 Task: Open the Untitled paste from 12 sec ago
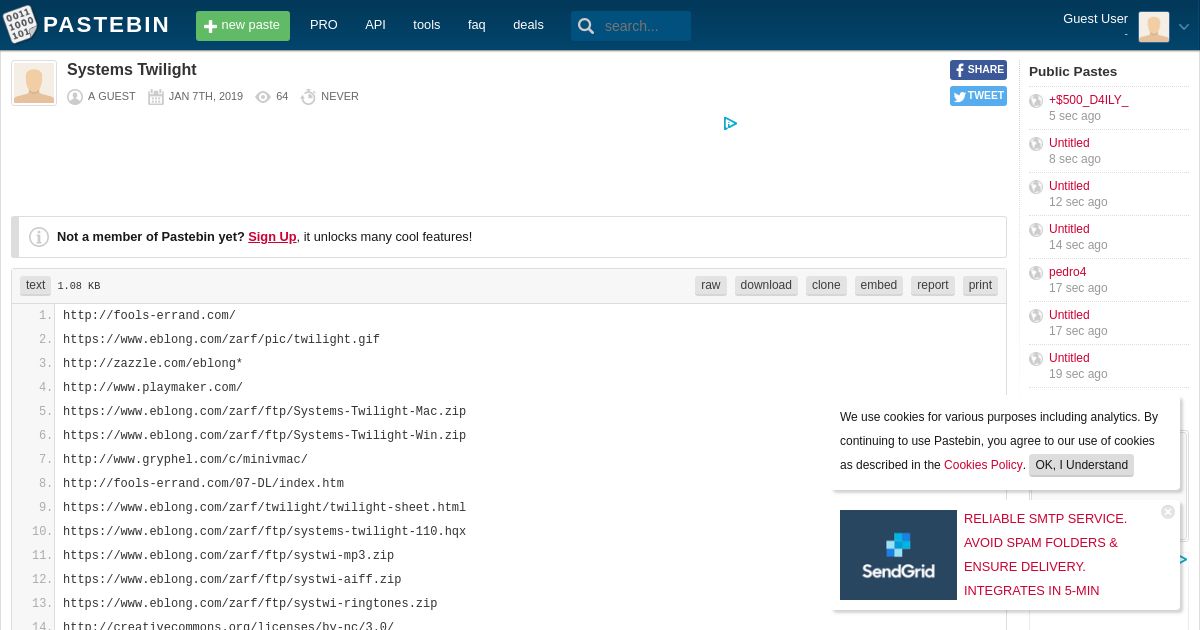pyautogui.click(x=1069, y=186)
